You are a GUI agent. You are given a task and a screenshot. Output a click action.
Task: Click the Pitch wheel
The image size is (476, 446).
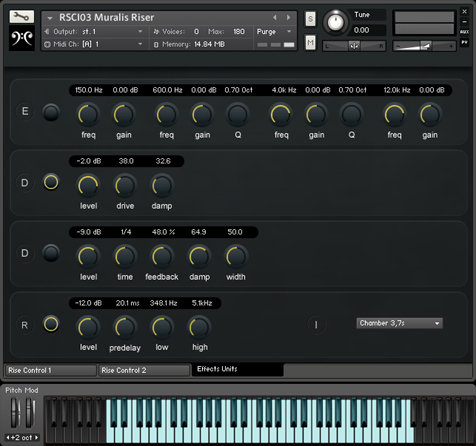[x=15, y=412]
